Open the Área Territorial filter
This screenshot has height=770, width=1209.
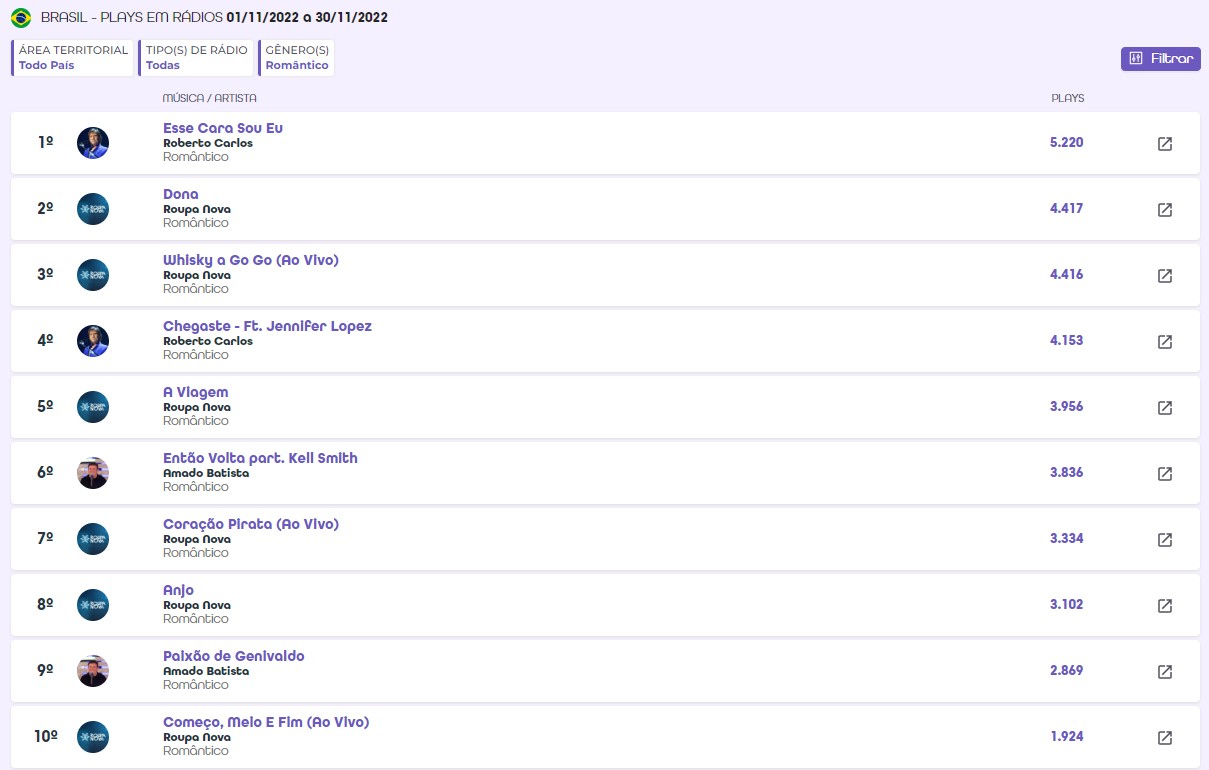click(x=73, y=58)
